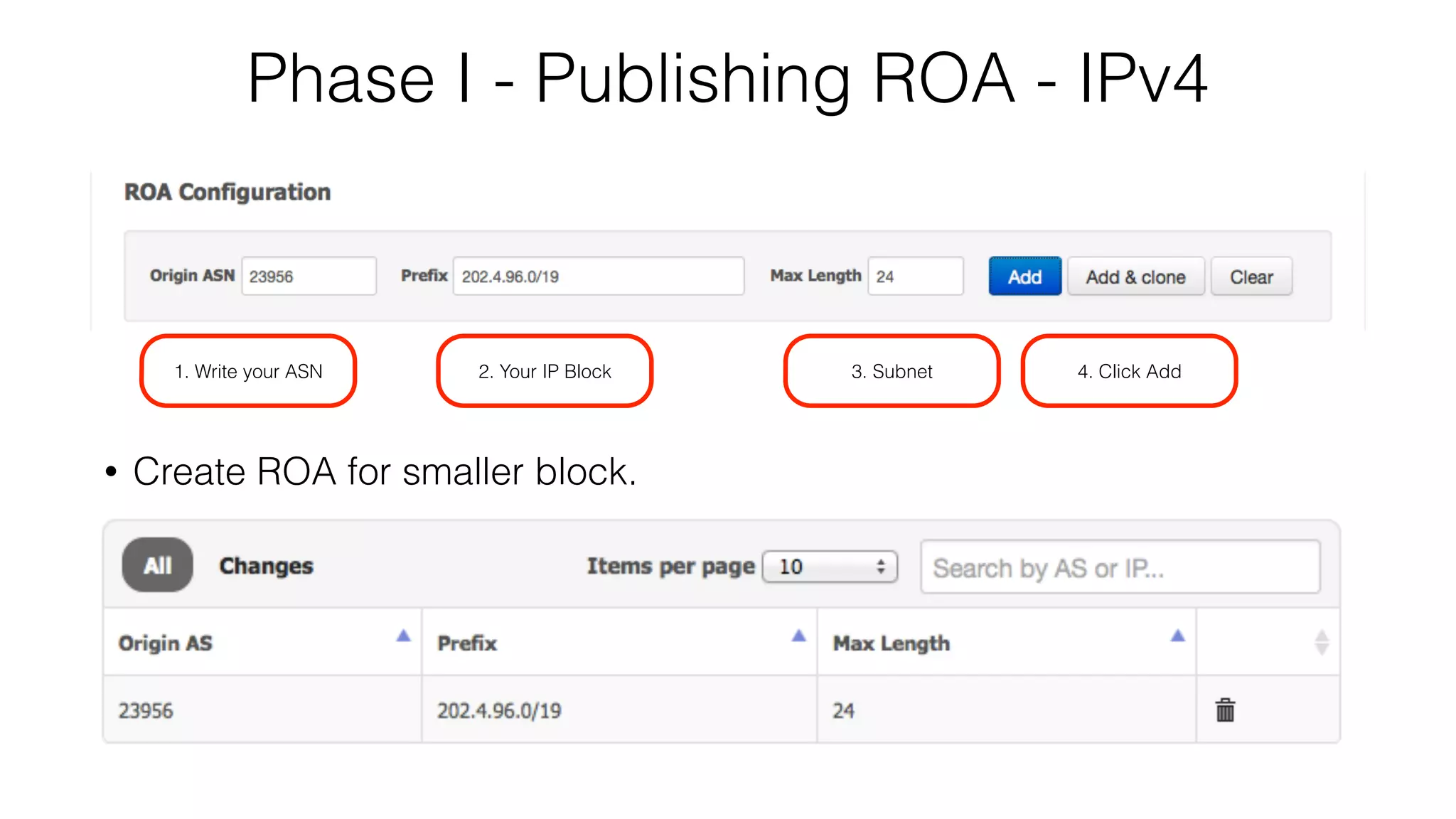Image resolution: width=1456 pixels, height=819 pixels.
Task: Click the blue Add button
Action: pyautogui.click(x=1024, y=277)
